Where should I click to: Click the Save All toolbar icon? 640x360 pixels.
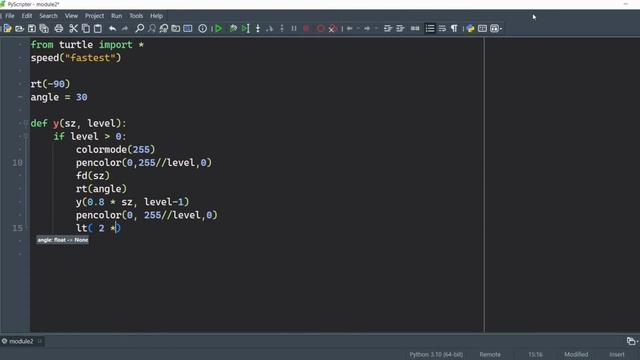pos(44,29)
